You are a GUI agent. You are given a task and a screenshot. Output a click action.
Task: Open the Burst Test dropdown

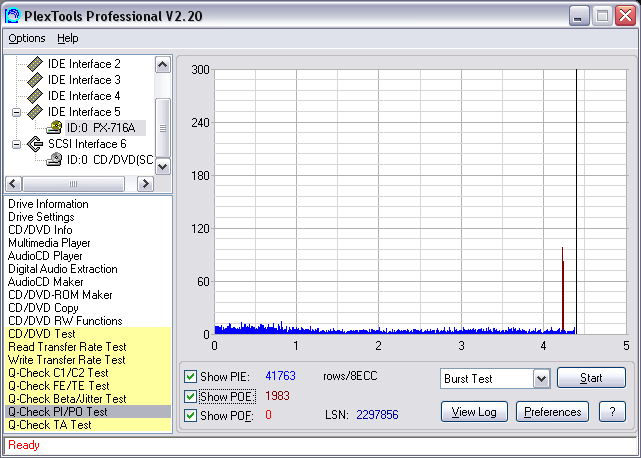(x=541, y=379)
